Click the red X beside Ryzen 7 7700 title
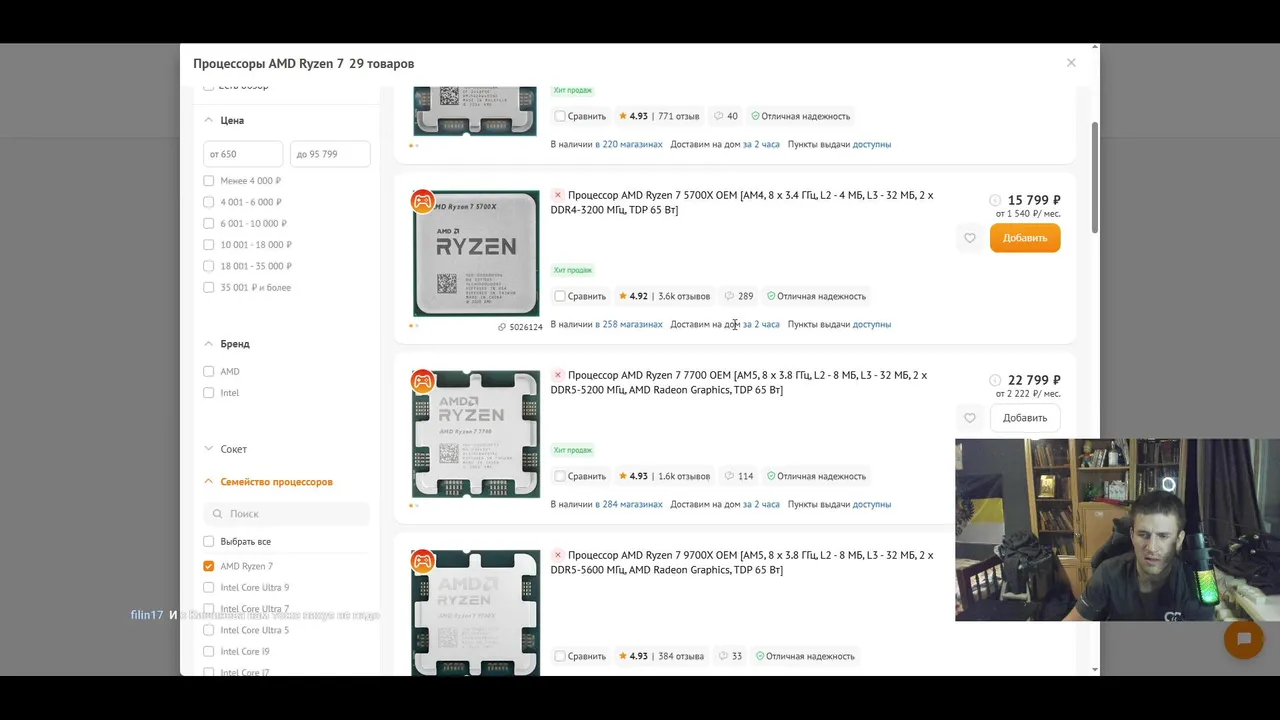The height and width of the screenshot is (720, 1280). [x=558, y=375]
